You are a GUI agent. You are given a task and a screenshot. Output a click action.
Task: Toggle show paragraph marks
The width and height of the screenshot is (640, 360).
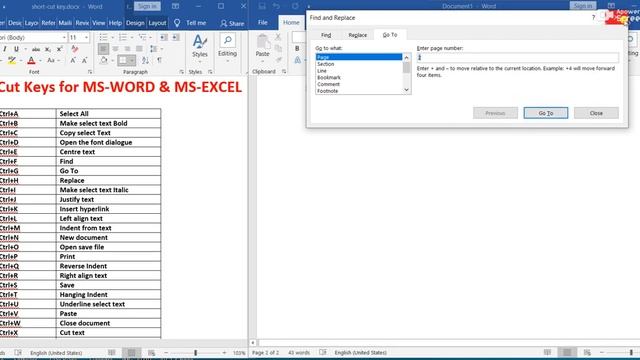coord(159,60)
